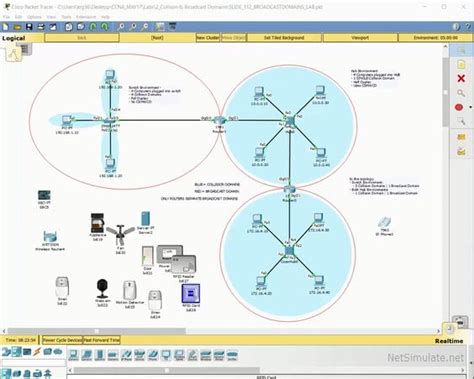474x379 pixels.
Task: Open the Drawing Palette toolbar icon
Action: pyautogui.click(x=160, y=27)
